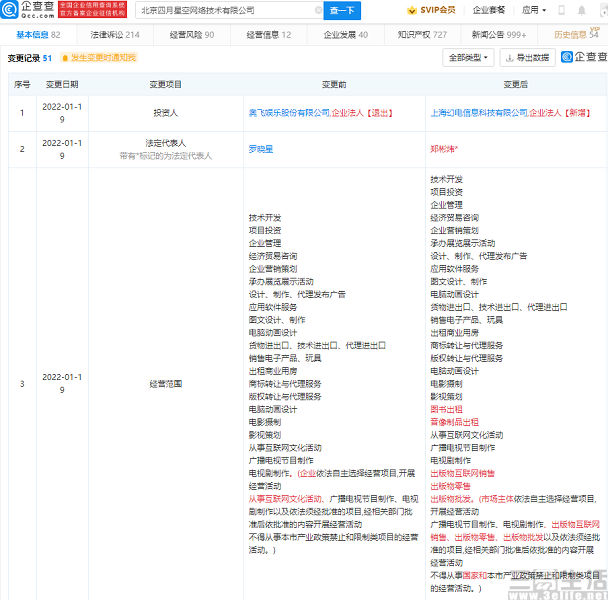Click the 变更后 column header

(515, 84)
